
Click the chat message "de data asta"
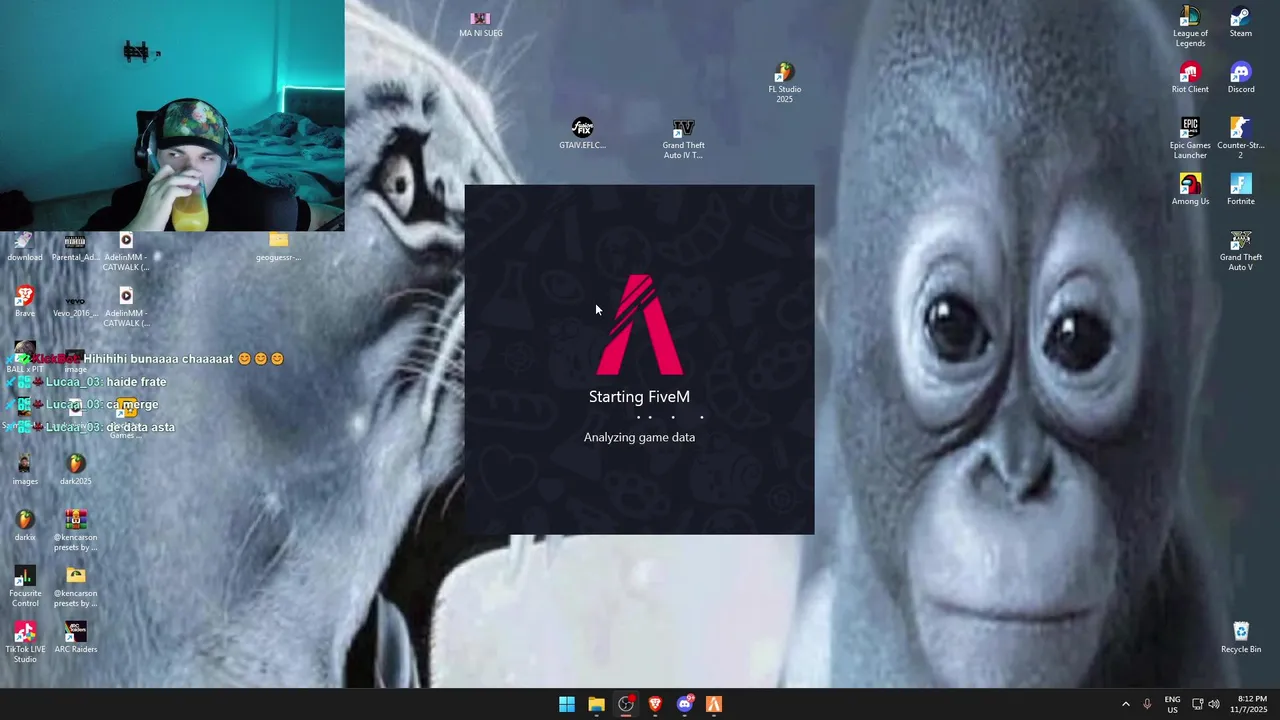tap(140, 427)
